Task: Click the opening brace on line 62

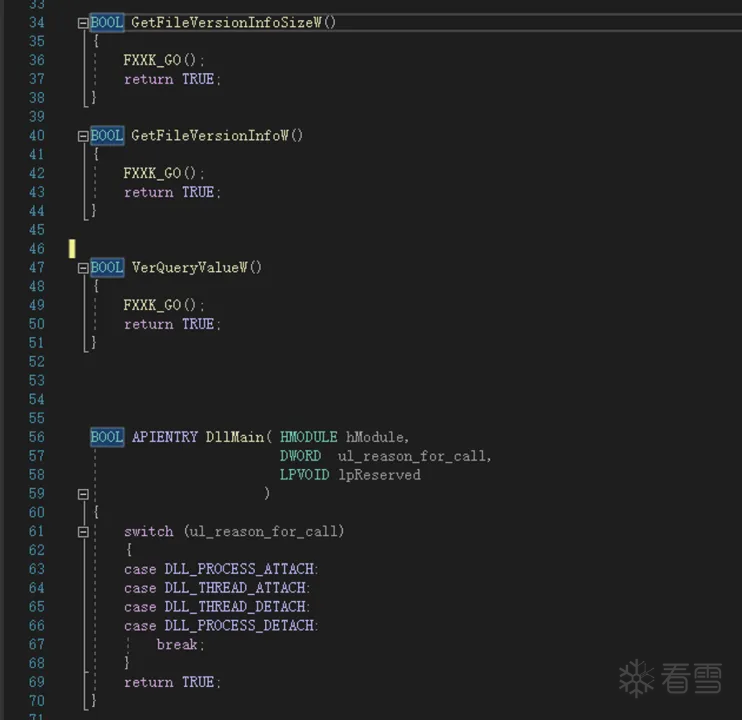Action: [x=129, y=550]
